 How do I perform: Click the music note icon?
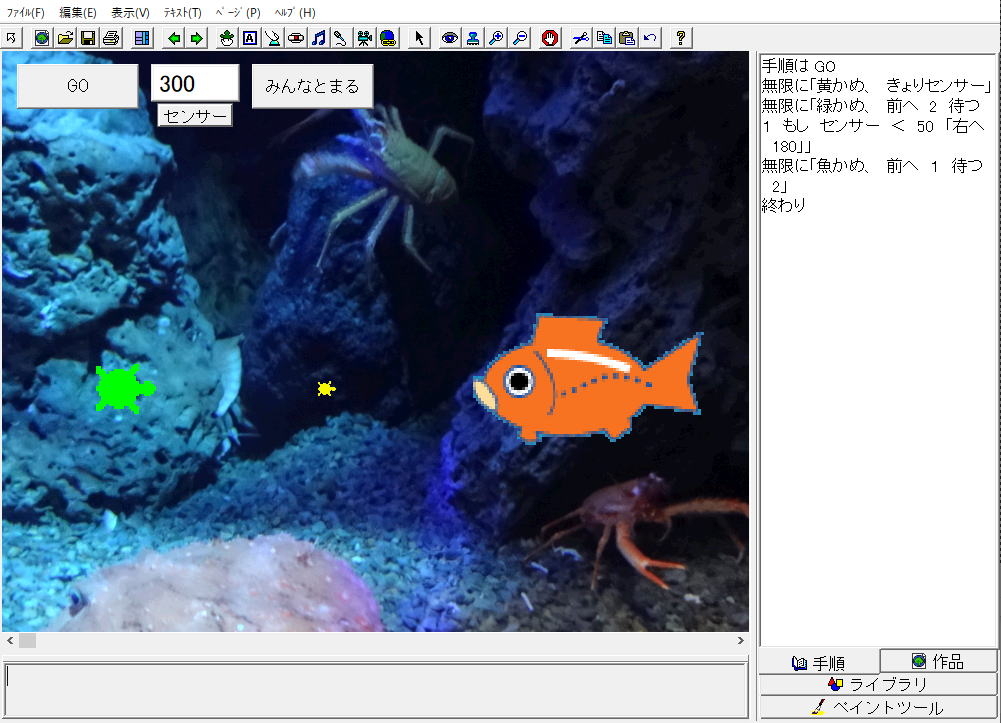[x=318, y=38]
